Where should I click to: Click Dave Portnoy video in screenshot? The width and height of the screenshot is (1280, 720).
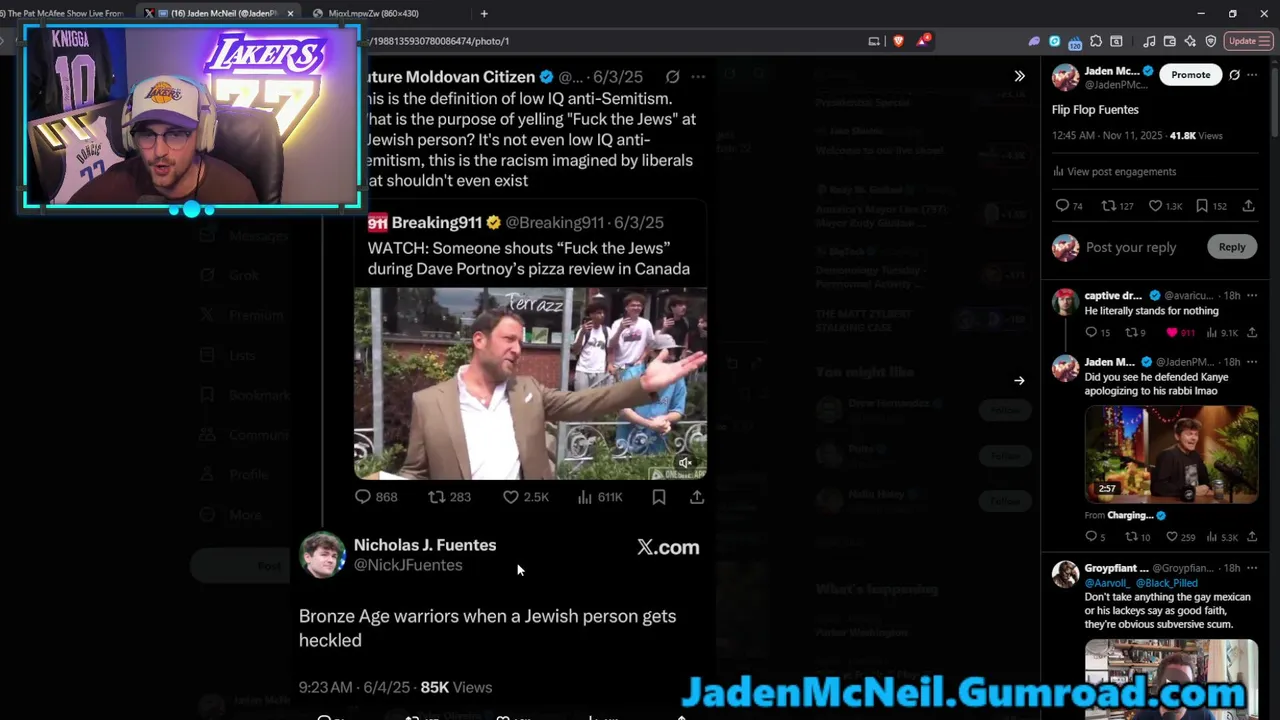point(530,384)
